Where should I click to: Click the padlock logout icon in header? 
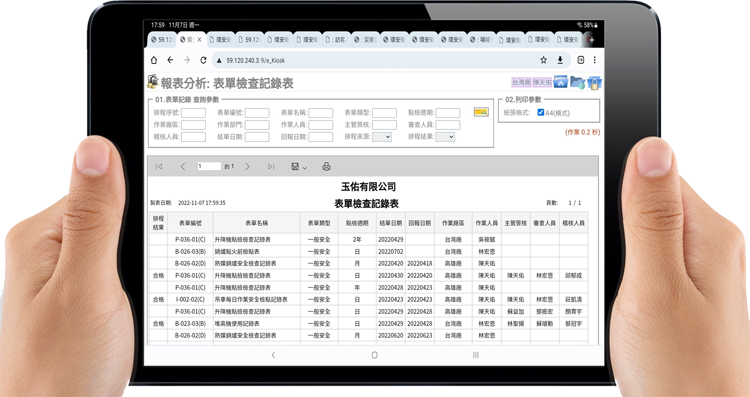coord(594,83)
